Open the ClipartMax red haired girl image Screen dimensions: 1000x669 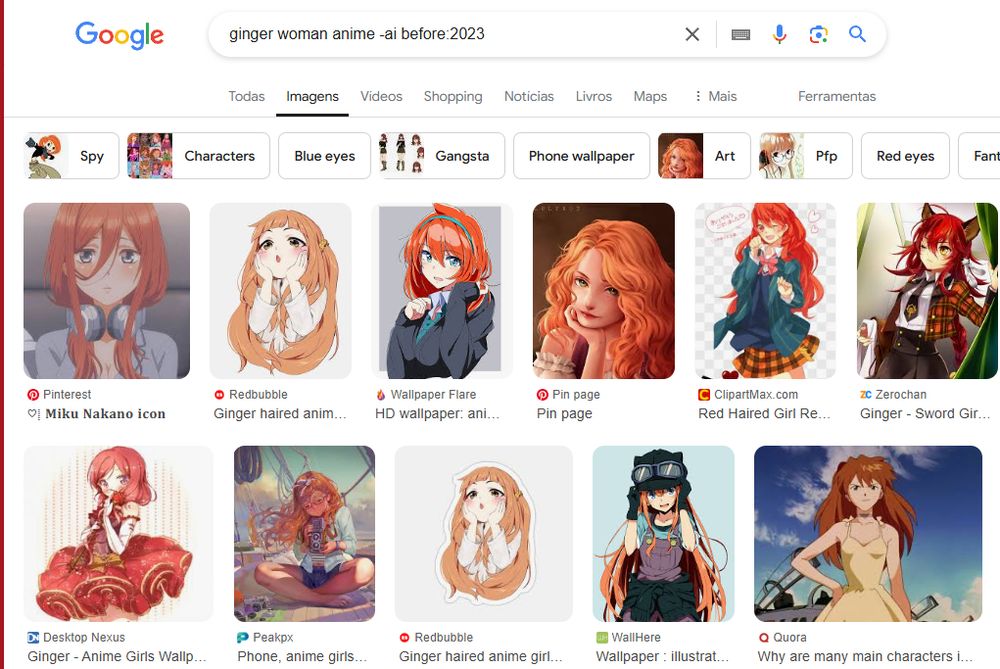point(765,291)
